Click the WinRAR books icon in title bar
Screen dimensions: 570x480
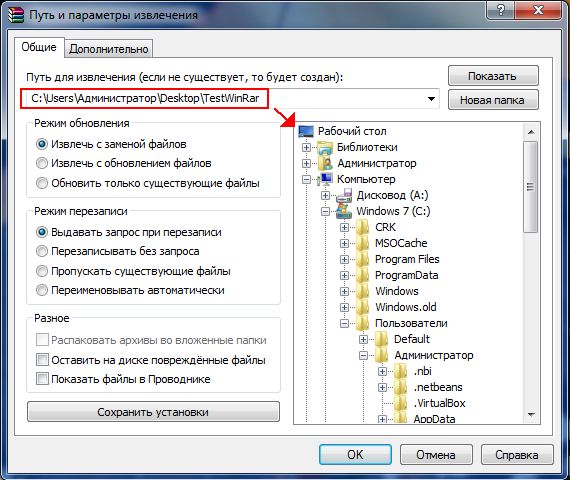[16, 15]
